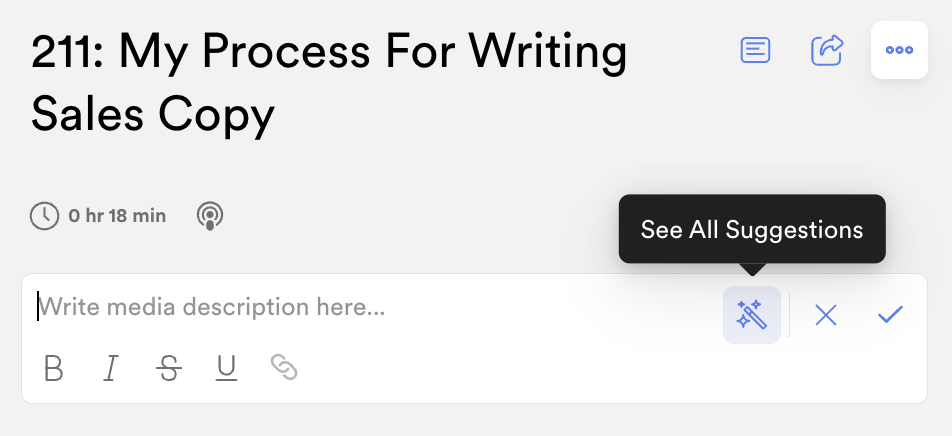Confirm the description with the checkmark icon
The width and height of the screenshot is (952, 436).
coord(890,315)
